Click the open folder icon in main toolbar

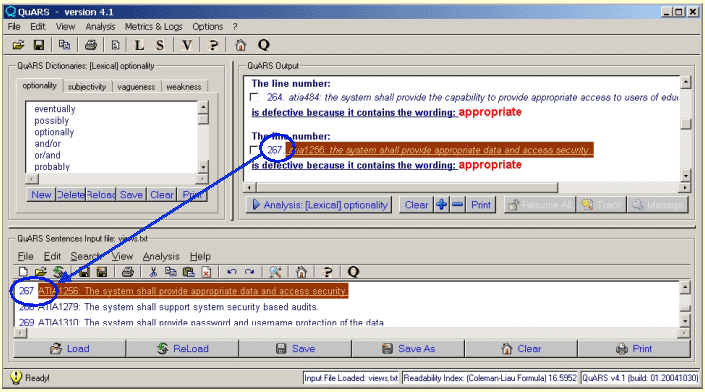point(18,45)
